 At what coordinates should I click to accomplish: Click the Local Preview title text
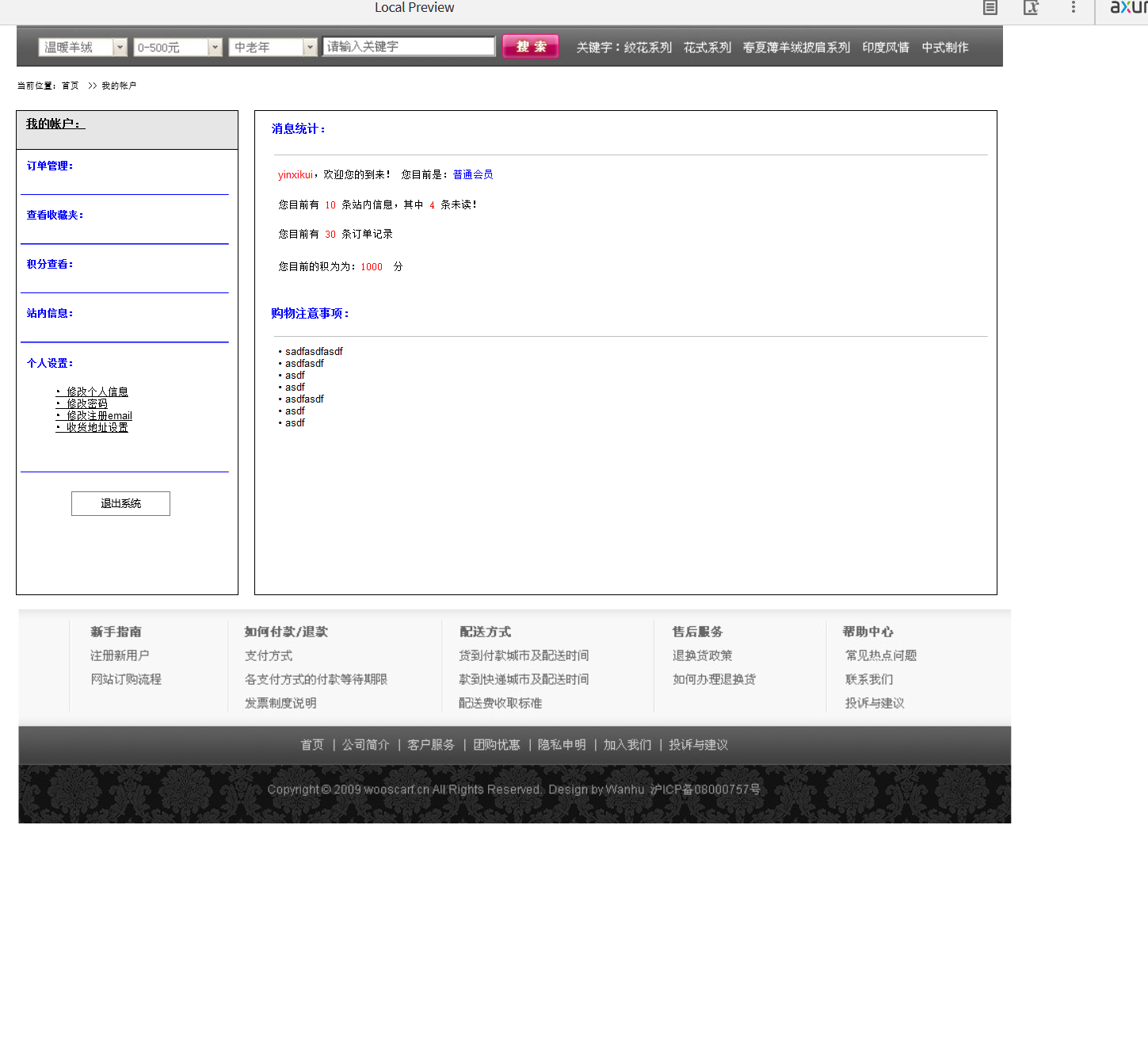click(x=414, y=7)
